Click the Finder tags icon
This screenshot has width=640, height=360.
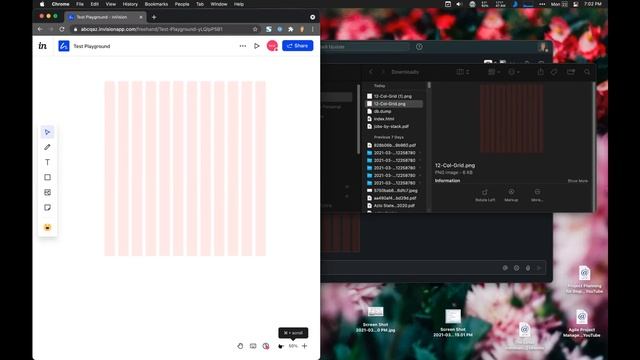coord(554,72)
